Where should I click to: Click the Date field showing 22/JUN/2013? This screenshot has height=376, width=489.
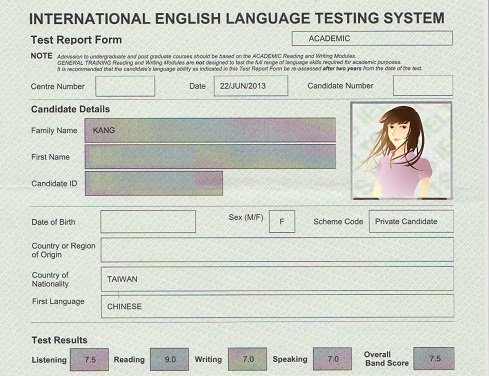pyautogui.click(x=251, y=86)
